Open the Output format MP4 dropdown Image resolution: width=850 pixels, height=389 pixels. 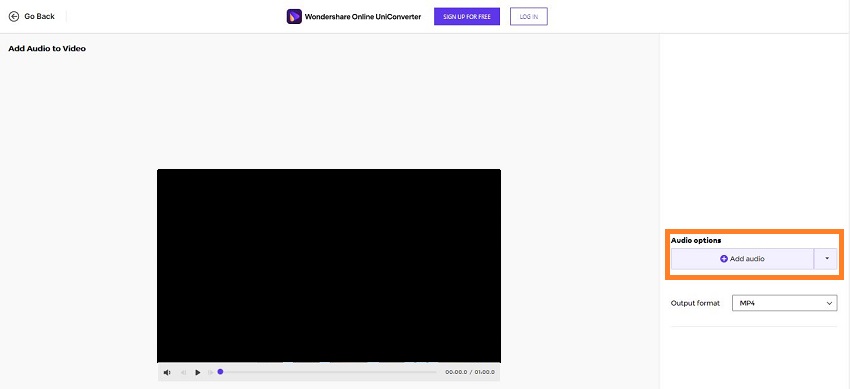(784, 303)
